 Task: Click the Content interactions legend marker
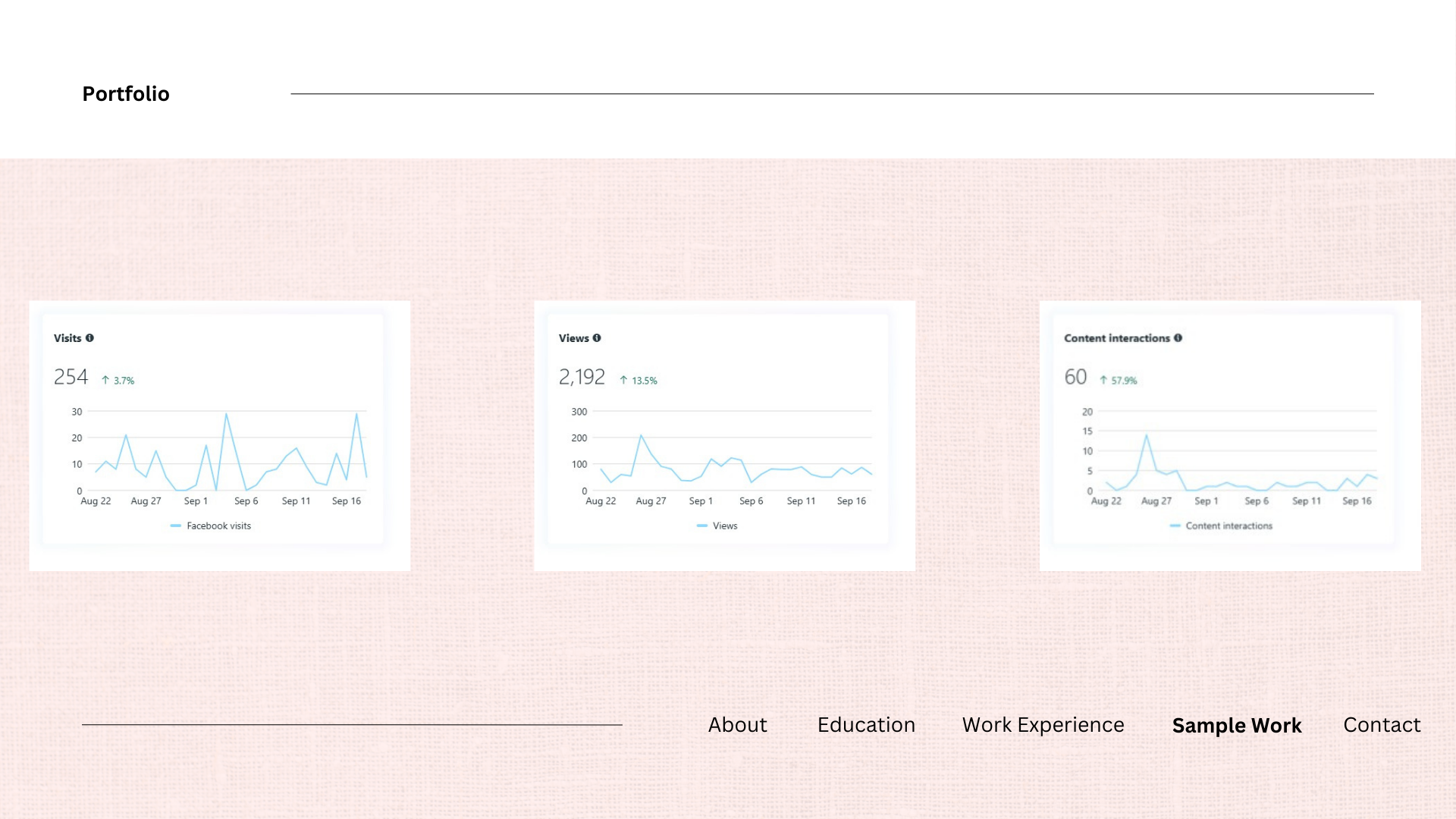pos(1175,526)
